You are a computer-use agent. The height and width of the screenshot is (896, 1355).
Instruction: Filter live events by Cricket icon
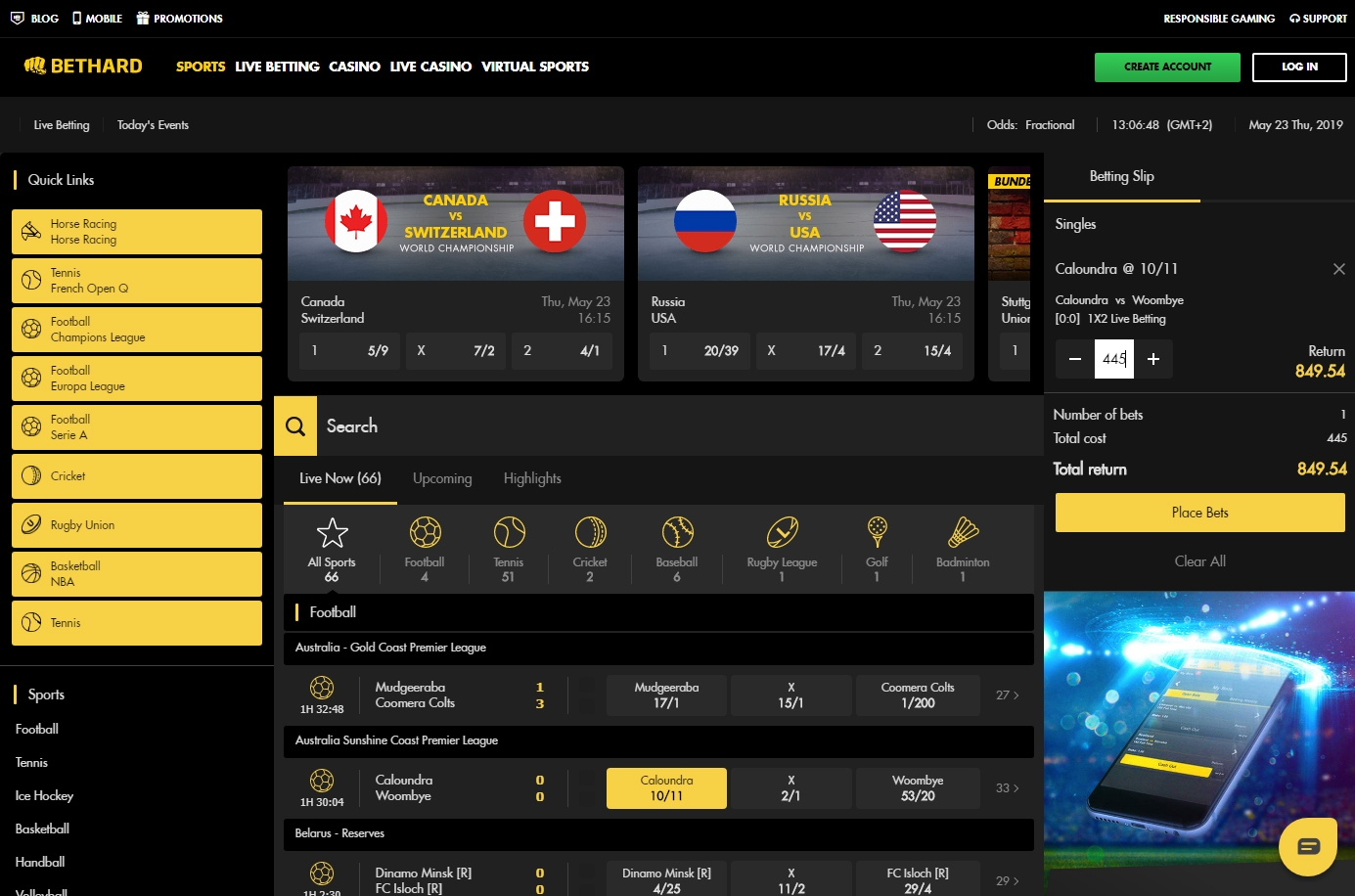point(590,533)
